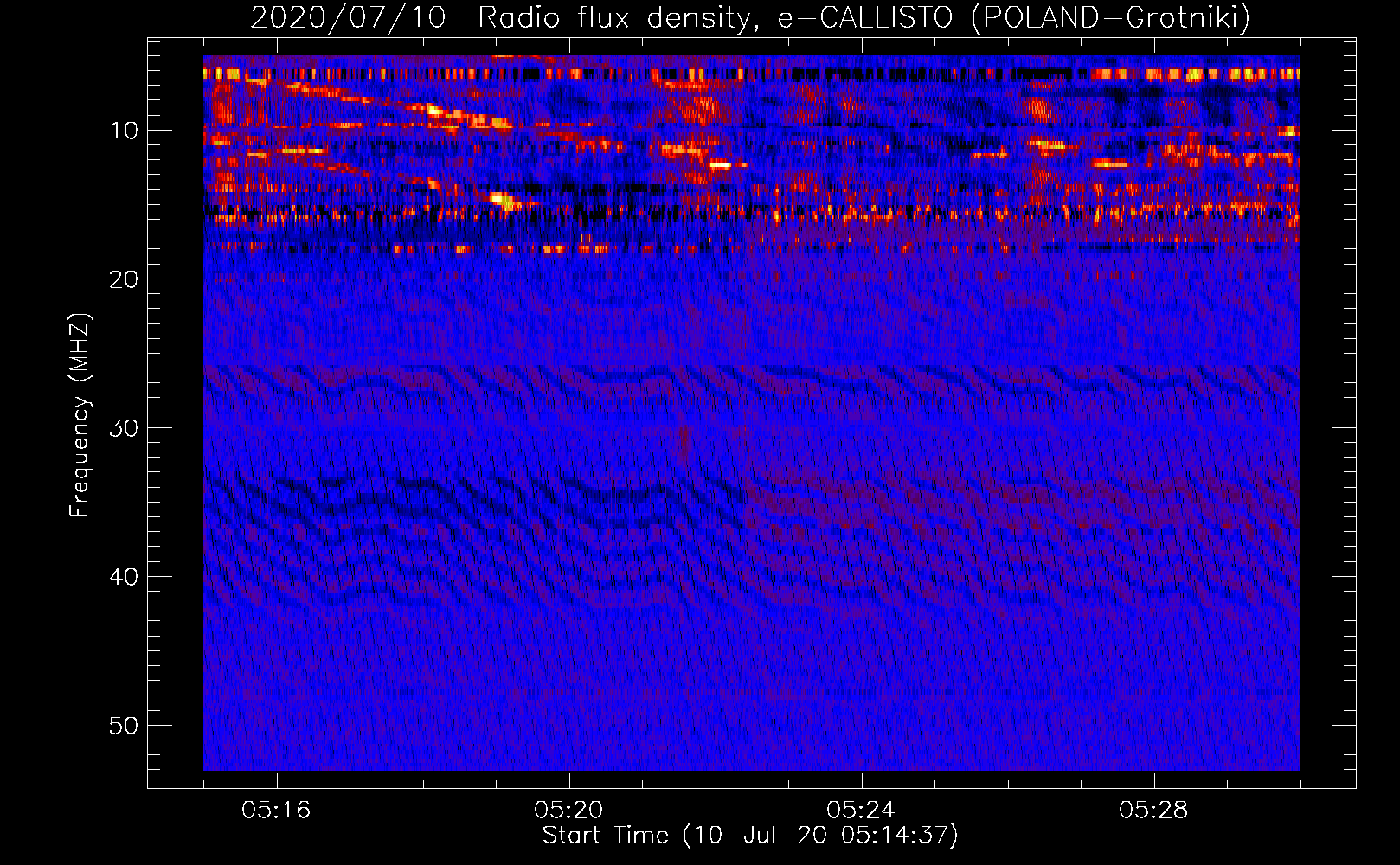The width and height of the screenshot is (1400, 865).
Task: Click the 50 MHz frequency tick label
Action: pyautogui.click(x=125, y=726)
